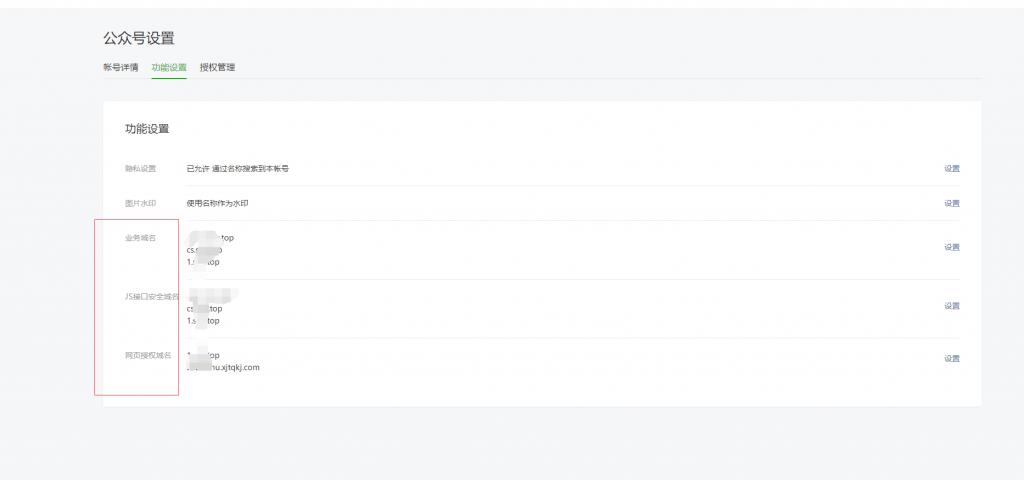Click the 图片水印 row label
1024x480 pixels.
pos(140,203)
